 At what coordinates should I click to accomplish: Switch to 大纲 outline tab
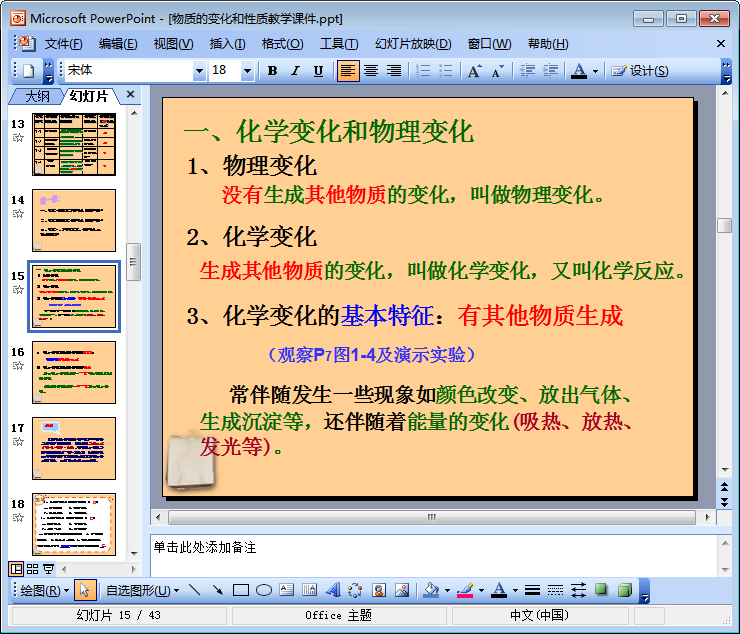point(37,96)
